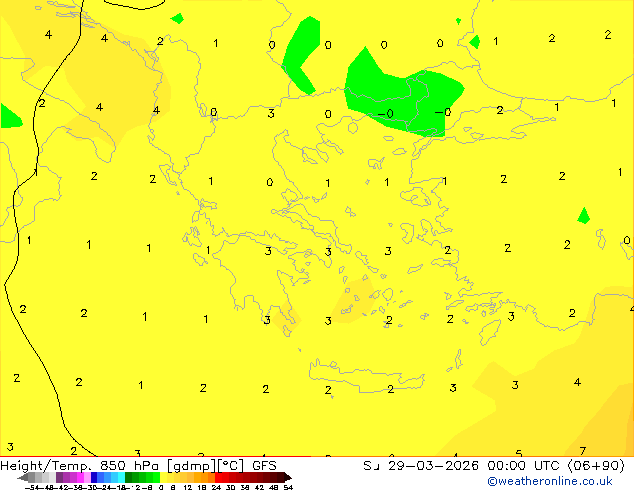Select the light orange patch over the Cyclades
This screenshot has height=490, width=634.
click(353, 300)
